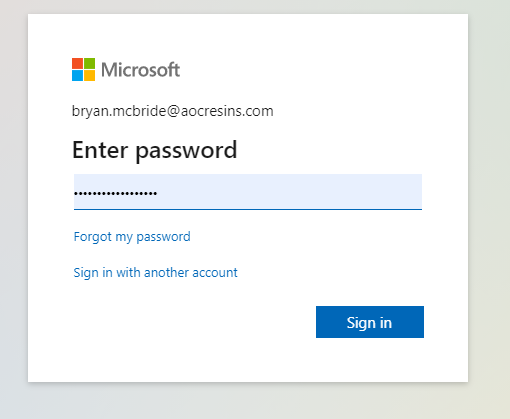This screenshot has height=419, width=510.
Task: Click the bryan.mcbride@aocresins.com email text
Action: click(173, 111)
